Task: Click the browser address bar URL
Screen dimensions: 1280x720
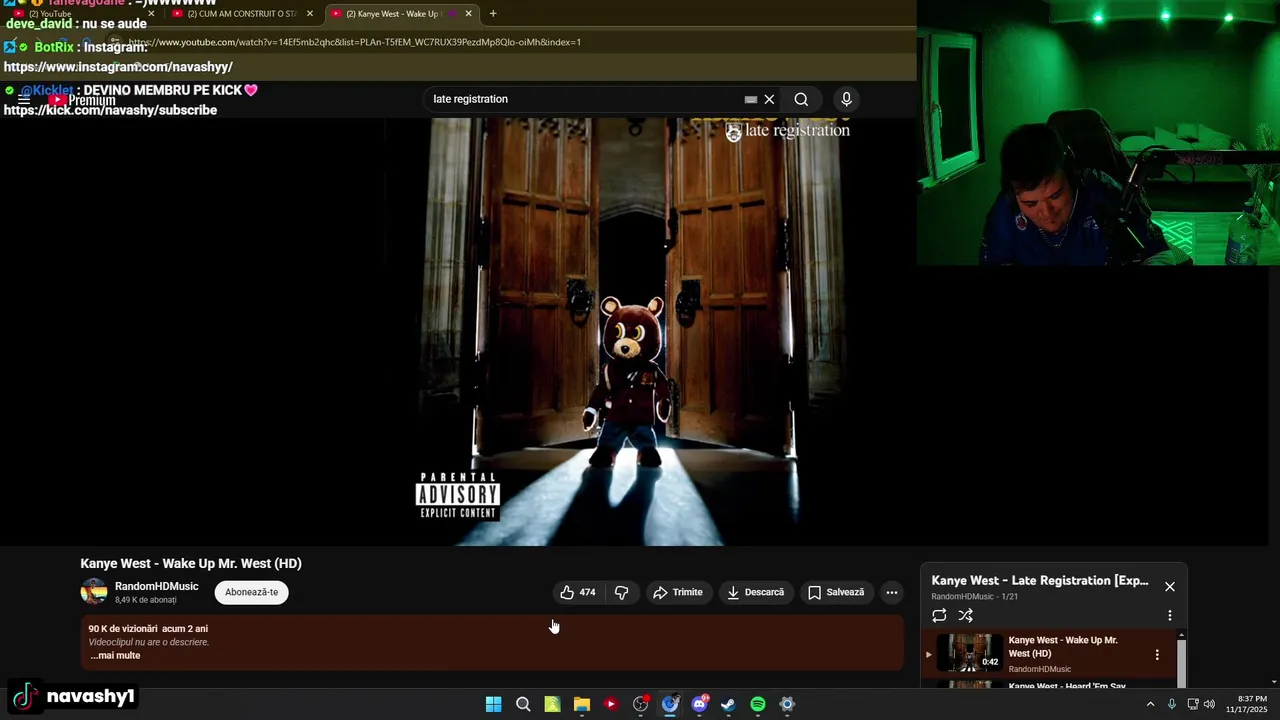Action: tap(355, 42)
